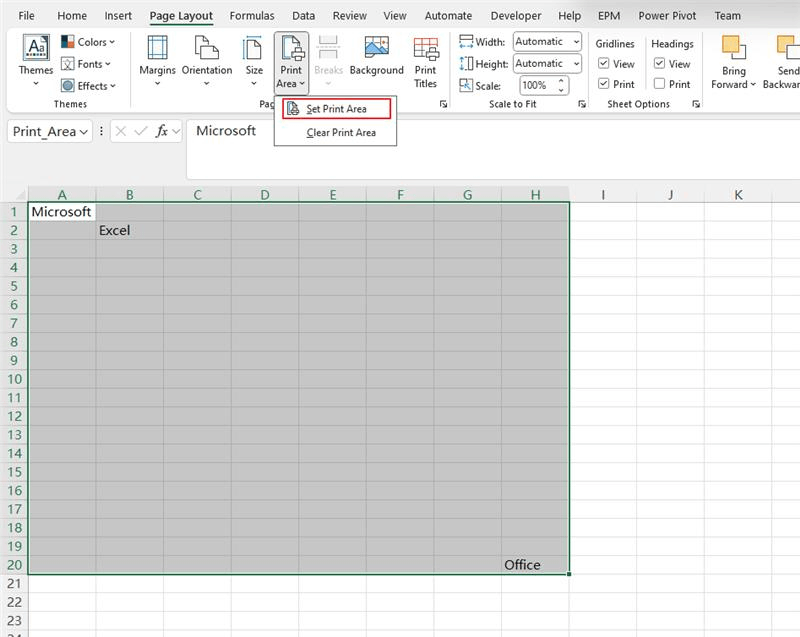Click the Print Area button
Screen dimensions: 800x637
[291, 62]
